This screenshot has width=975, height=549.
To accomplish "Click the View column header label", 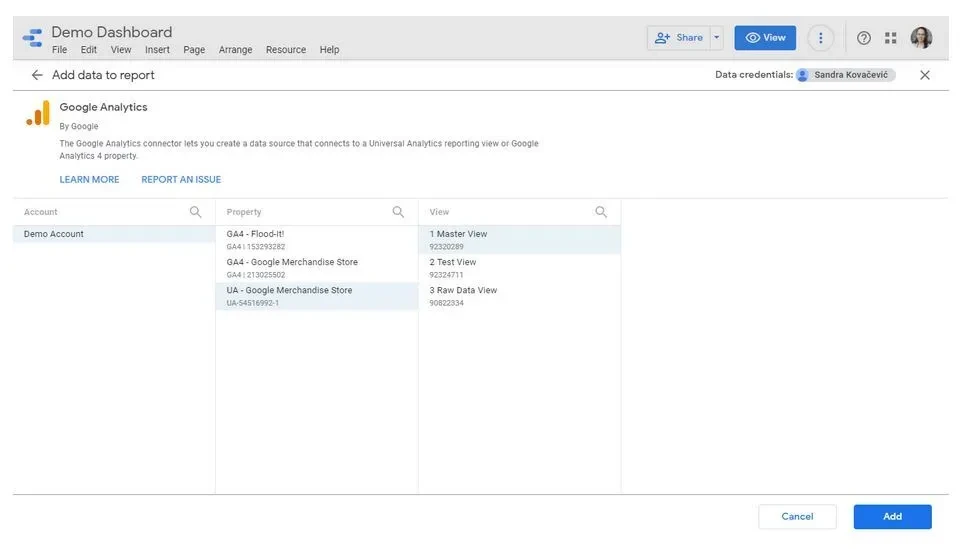I will [439, 212].
